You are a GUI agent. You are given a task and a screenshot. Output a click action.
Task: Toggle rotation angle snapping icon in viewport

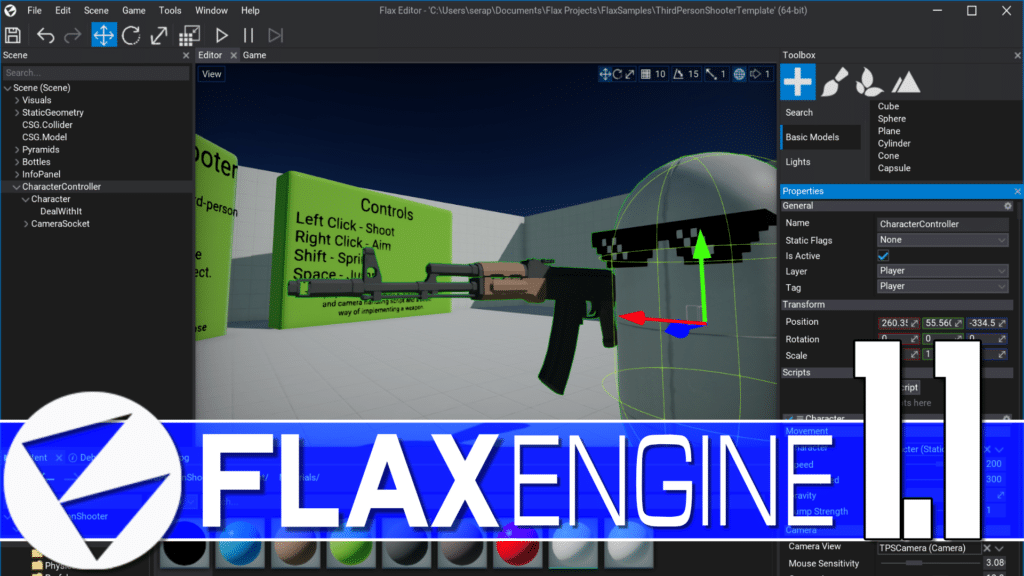[x=679, y=74]
